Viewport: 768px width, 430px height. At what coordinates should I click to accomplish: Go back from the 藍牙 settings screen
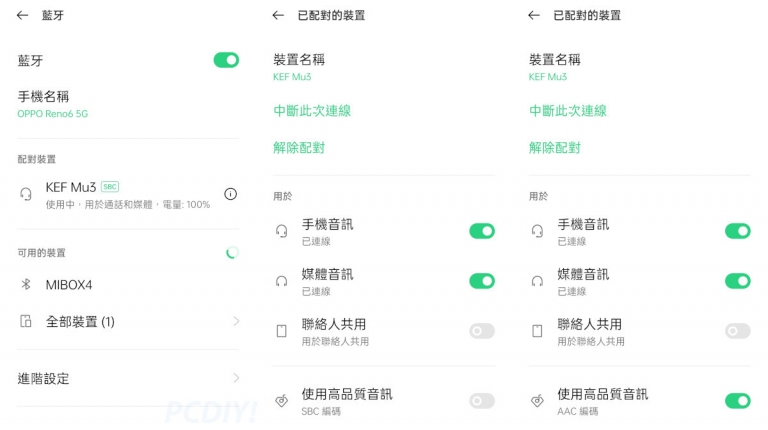tap(23, 15)
